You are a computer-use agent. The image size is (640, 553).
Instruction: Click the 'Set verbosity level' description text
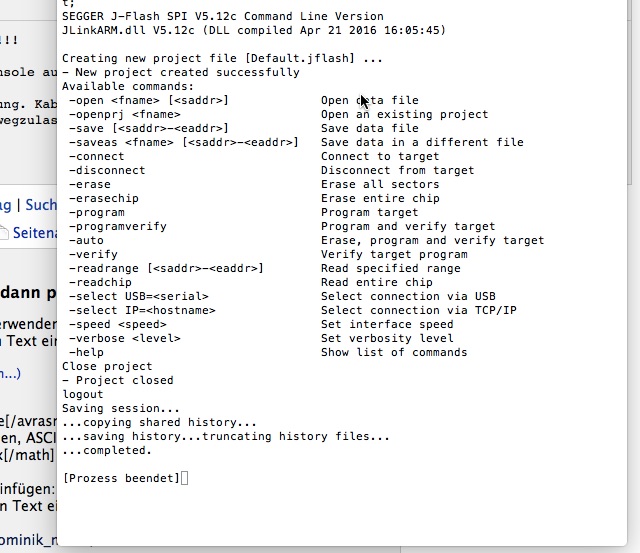pos(387,338)
